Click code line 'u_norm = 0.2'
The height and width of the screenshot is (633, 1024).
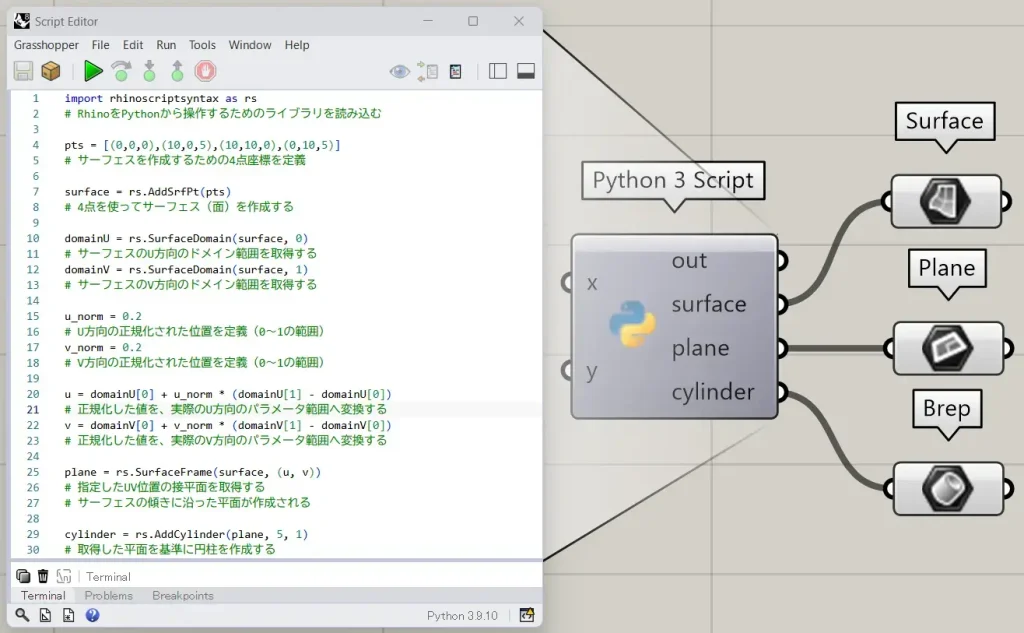tap(103, 316)
